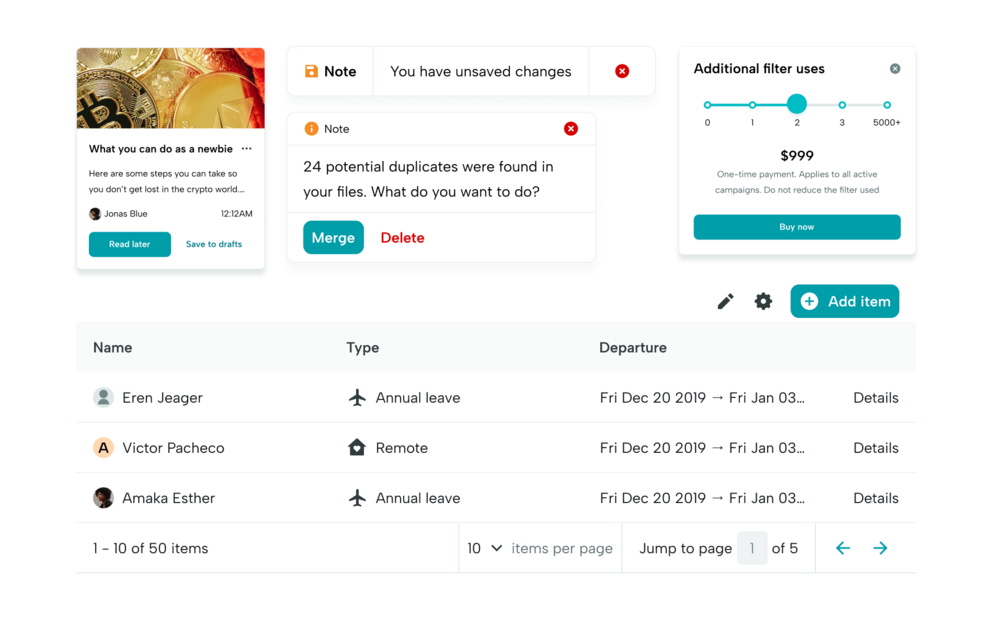Close the duplicates note with red X
Image resolution: width=1005 pixels, height=639 pixels.
tap(571, 129)
